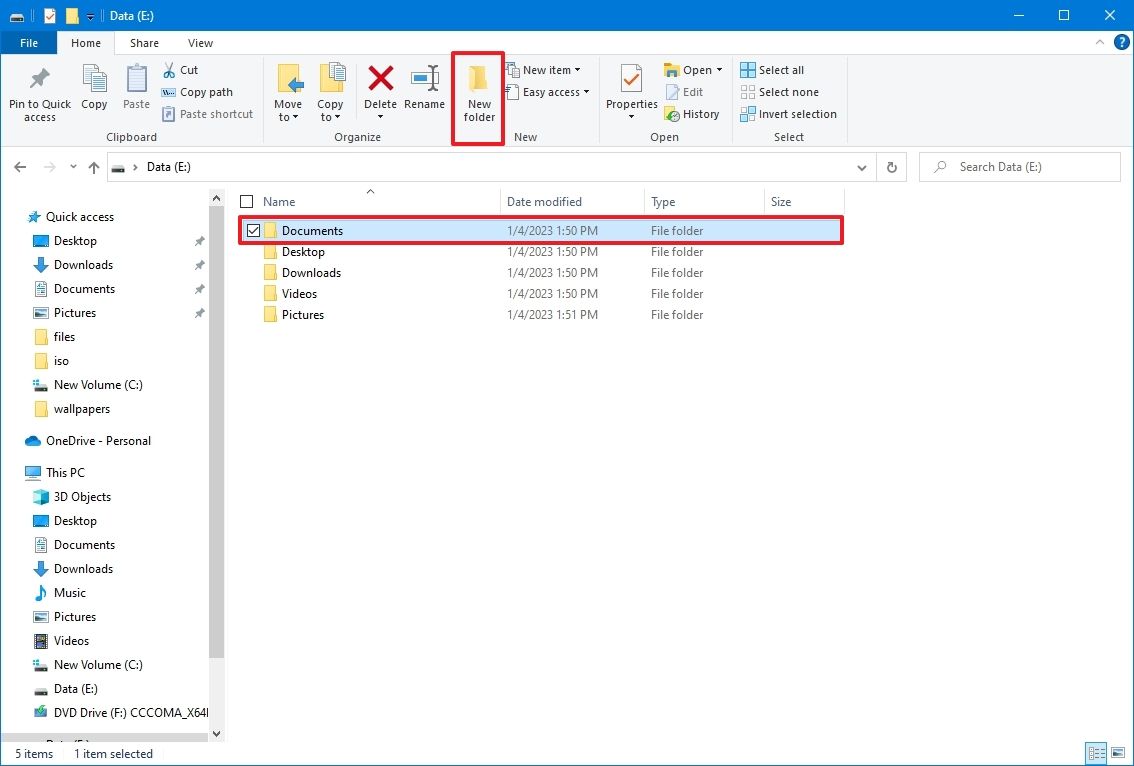Expand the Easy access dropdown
This screenshot has width=1134, height=766.
tap(548, 92)
